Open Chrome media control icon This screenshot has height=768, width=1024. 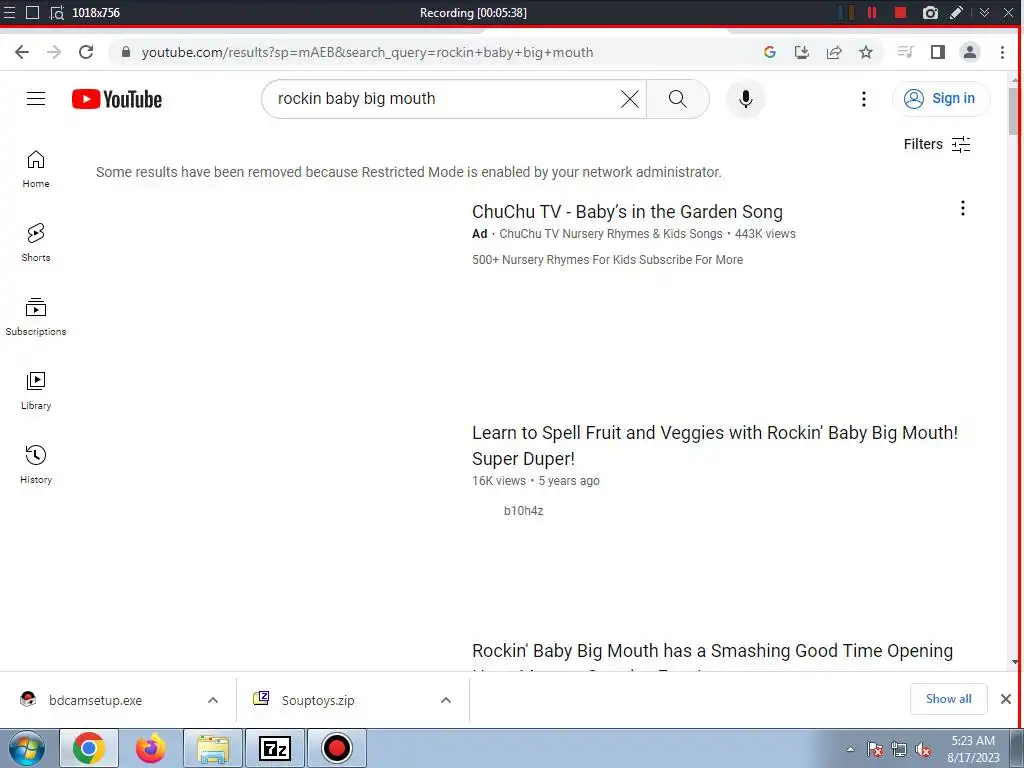[x=905, y=52]
